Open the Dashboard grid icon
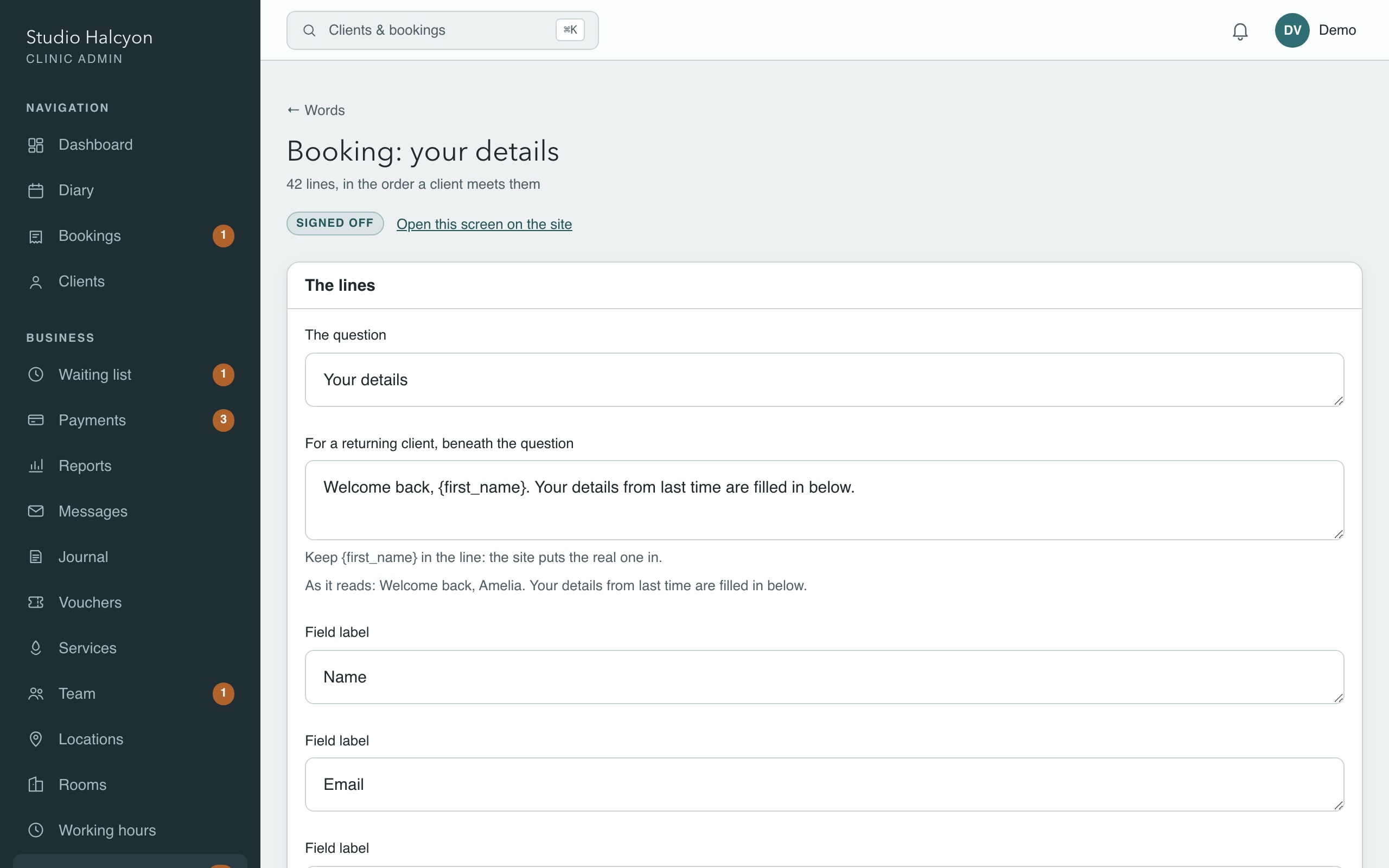The image size is (1389, 868). [36, 145]
